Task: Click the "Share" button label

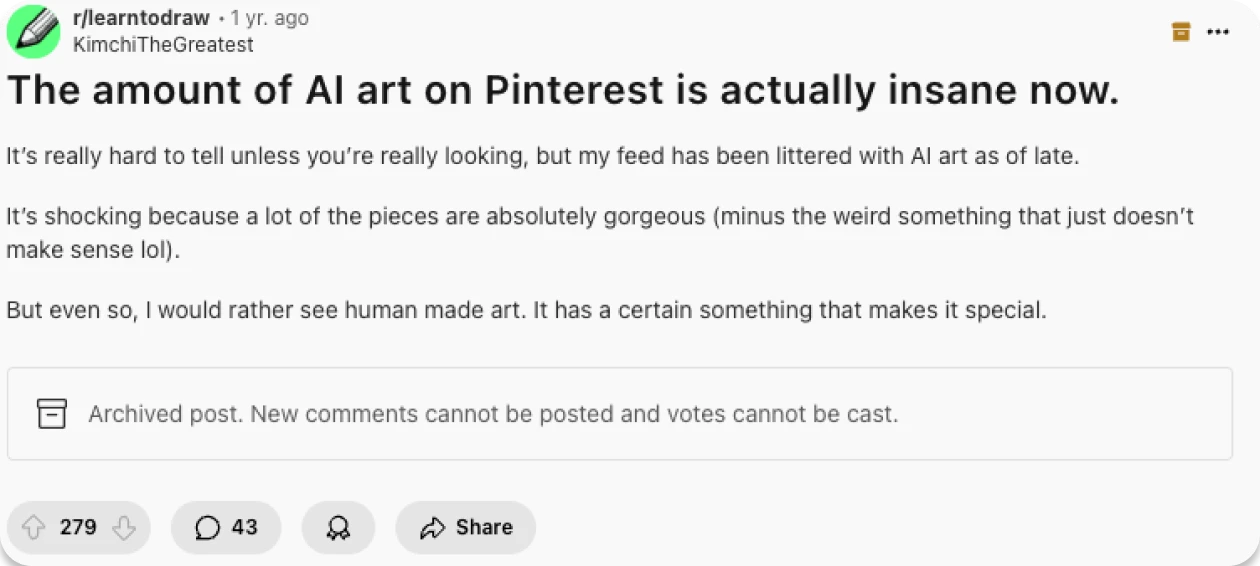Action: click(484, 527)
